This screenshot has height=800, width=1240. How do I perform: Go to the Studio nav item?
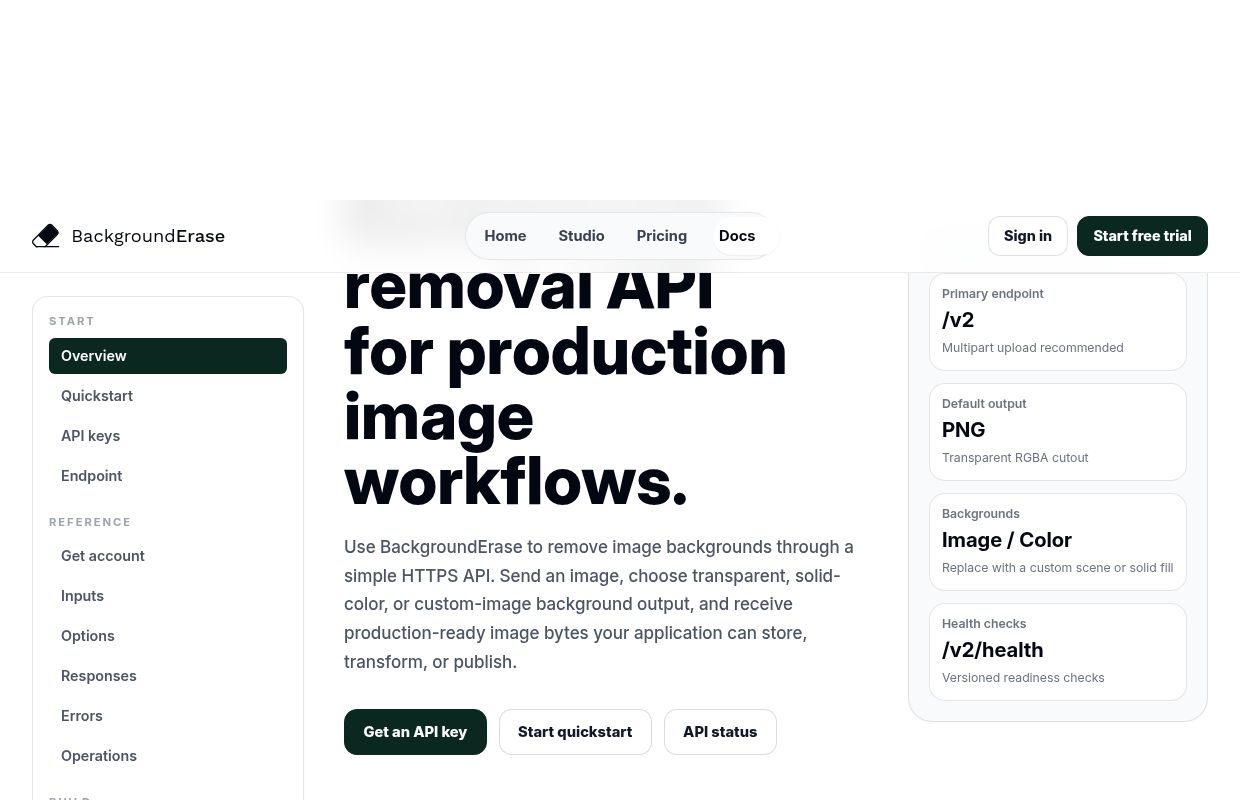click(x=581, y=236)
